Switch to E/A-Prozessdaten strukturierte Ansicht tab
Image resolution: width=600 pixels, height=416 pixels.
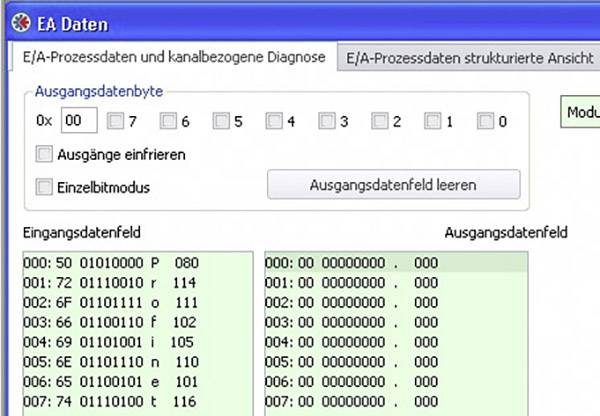[466, 58]
